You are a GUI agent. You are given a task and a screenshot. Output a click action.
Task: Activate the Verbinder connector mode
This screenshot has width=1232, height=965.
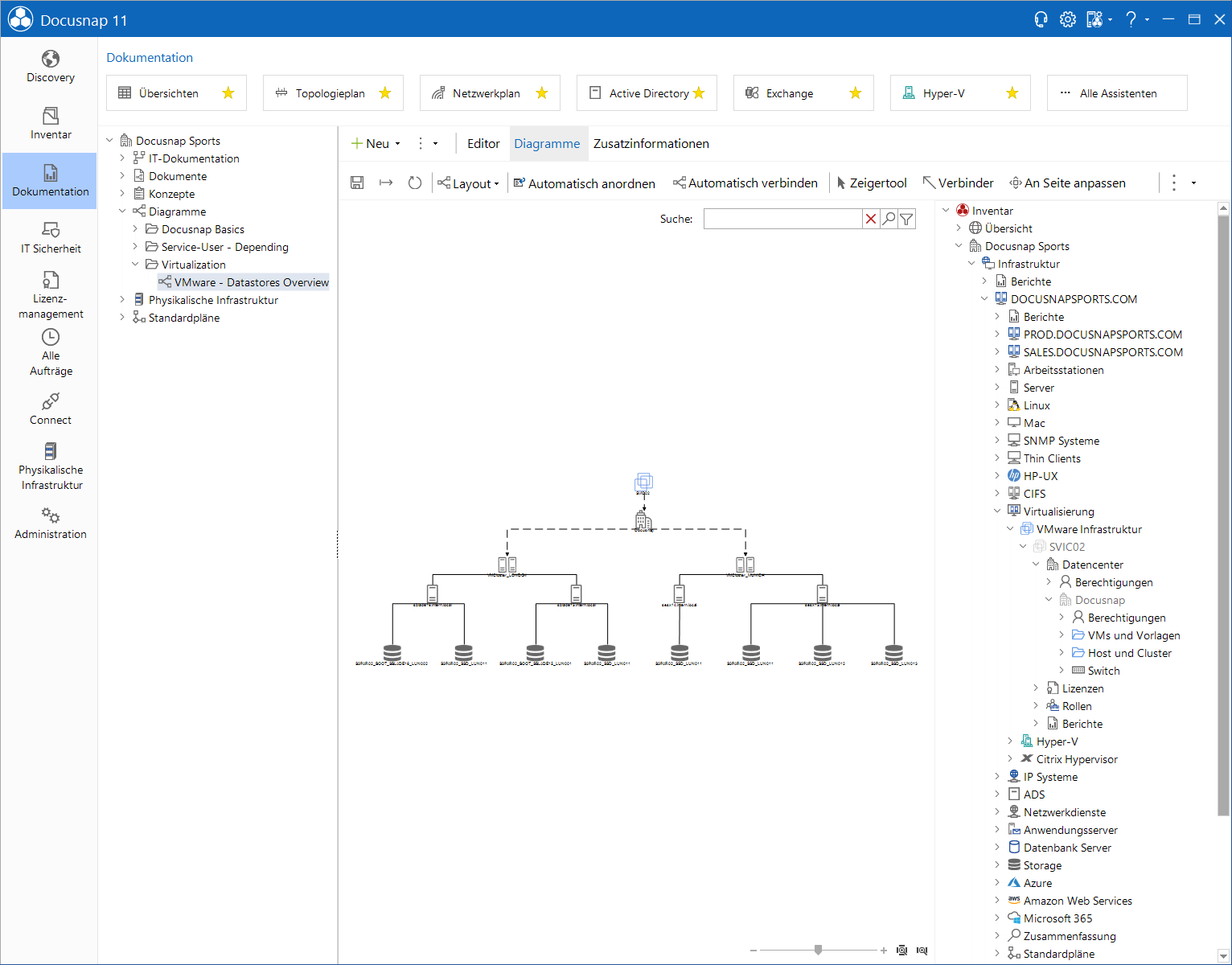pos(959,183)
